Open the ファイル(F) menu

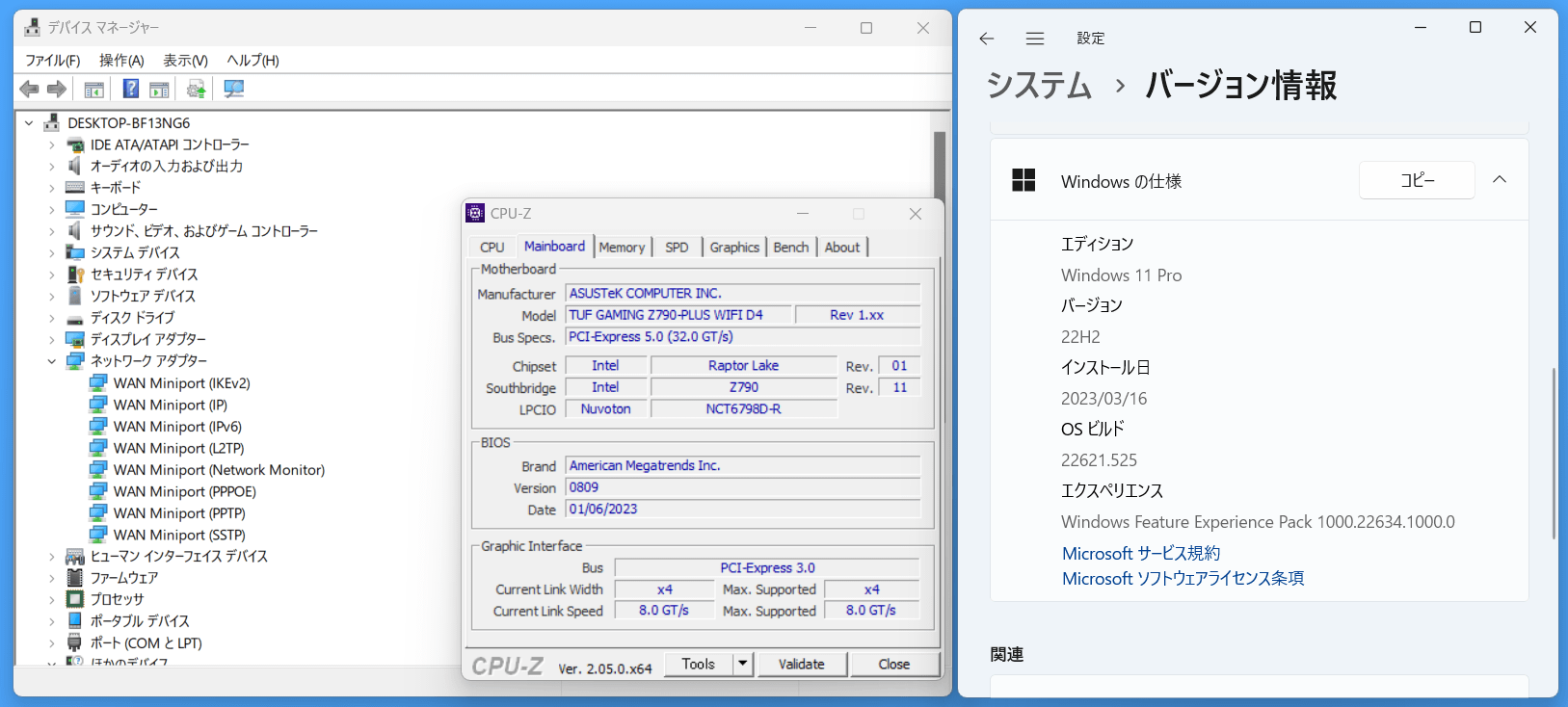click(53, 60)
